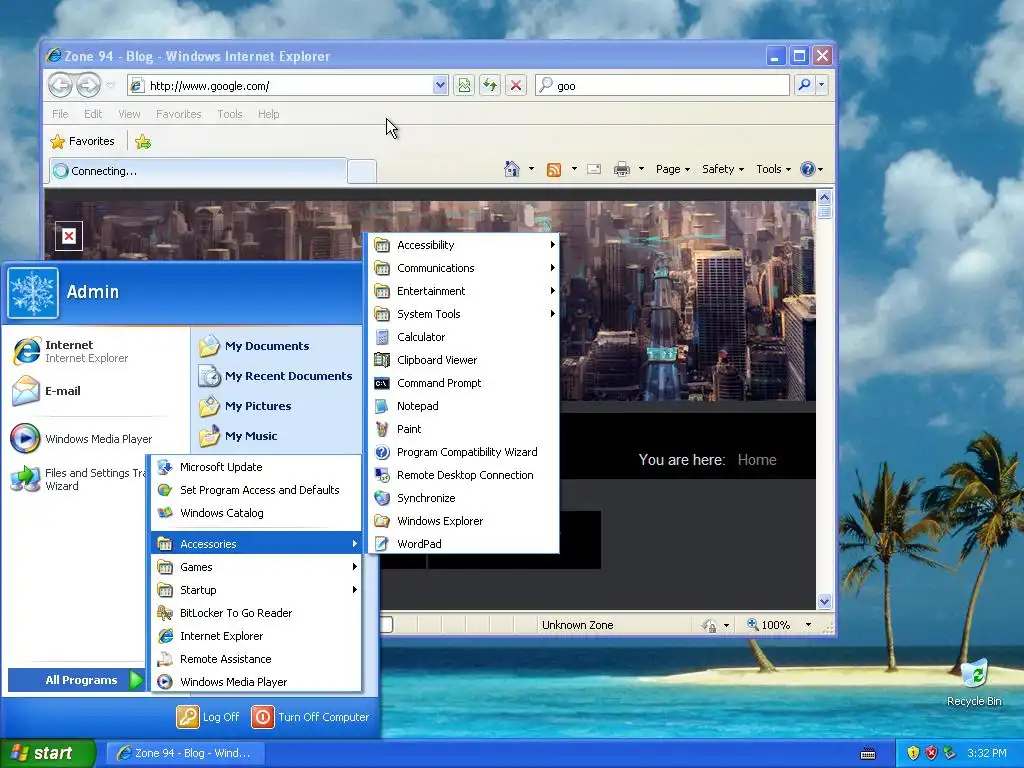Click the Back arrow in Internet Explorer

[x=61, y=85]
